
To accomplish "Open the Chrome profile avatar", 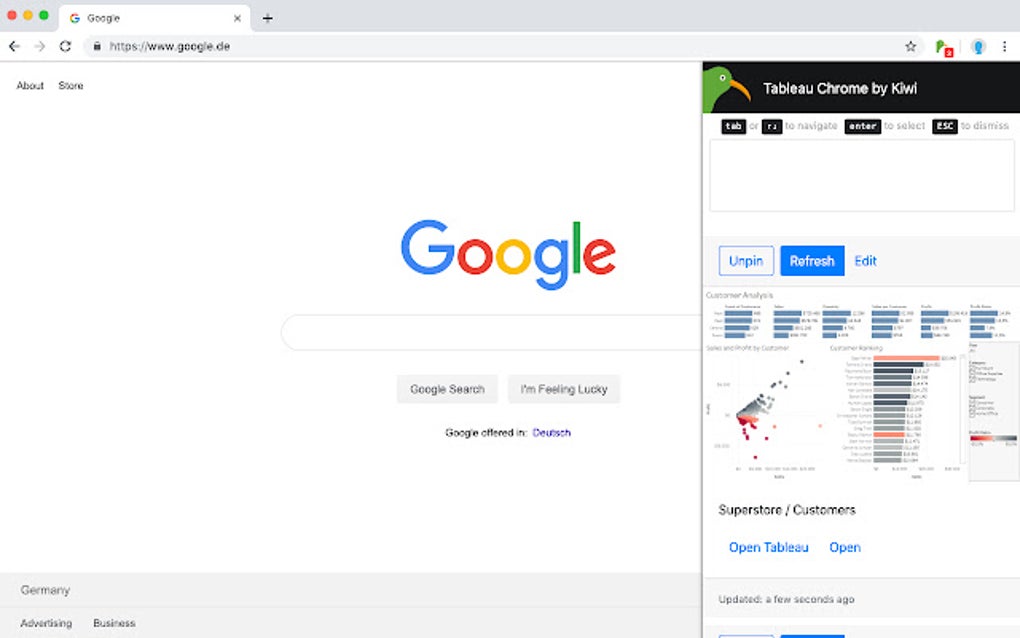I will point(978,46).
